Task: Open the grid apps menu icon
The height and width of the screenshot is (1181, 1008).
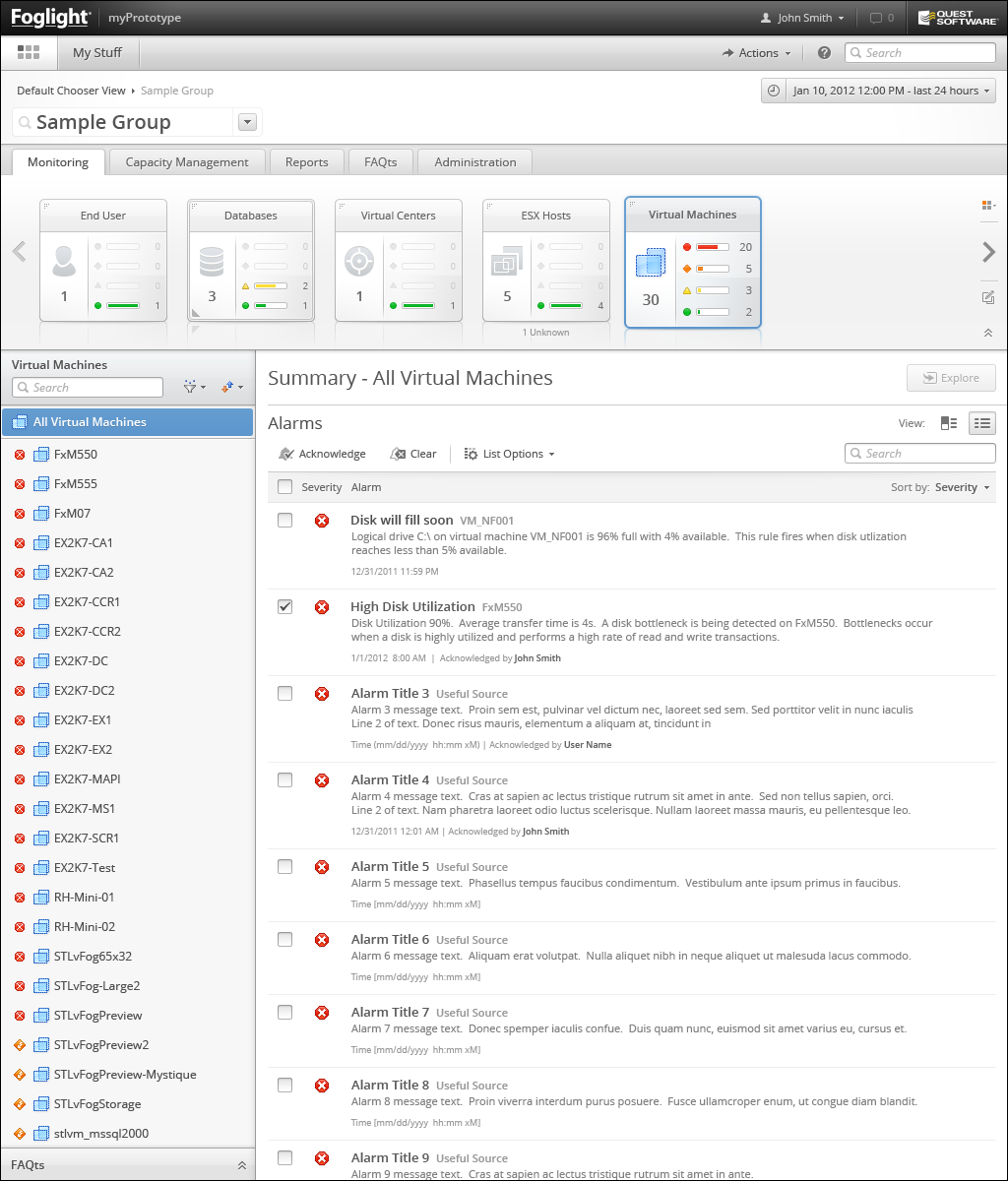Action: [29, 53]
